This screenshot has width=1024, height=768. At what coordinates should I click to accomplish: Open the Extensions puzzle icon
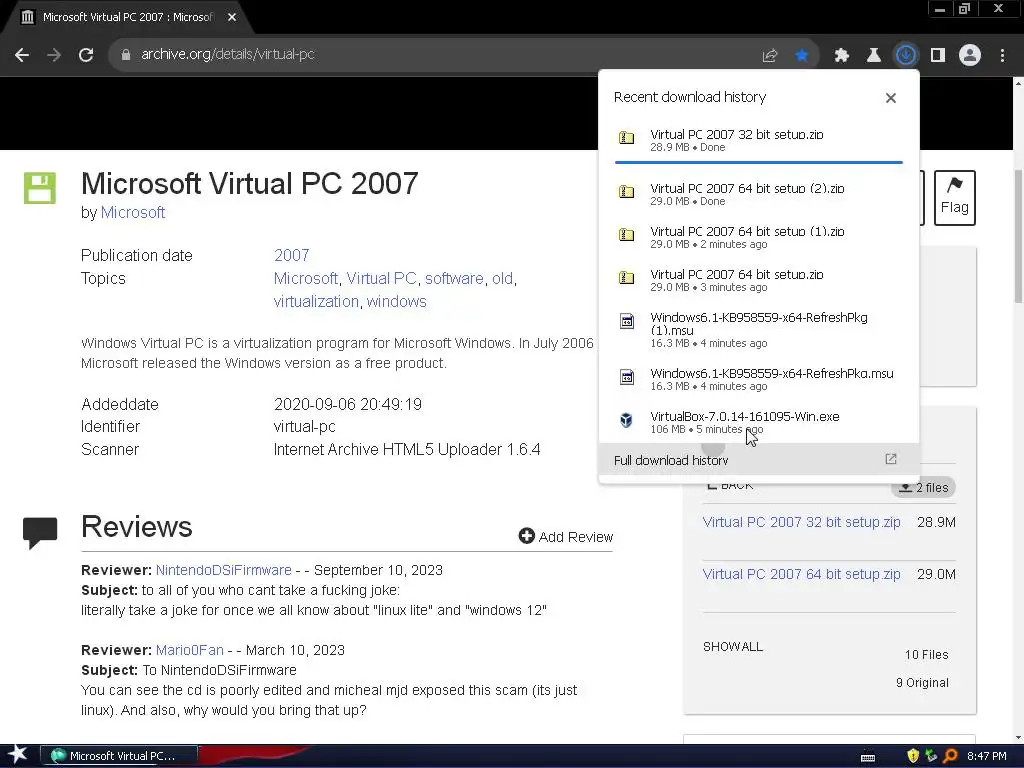pyautogui.click(x=841, y=56)
